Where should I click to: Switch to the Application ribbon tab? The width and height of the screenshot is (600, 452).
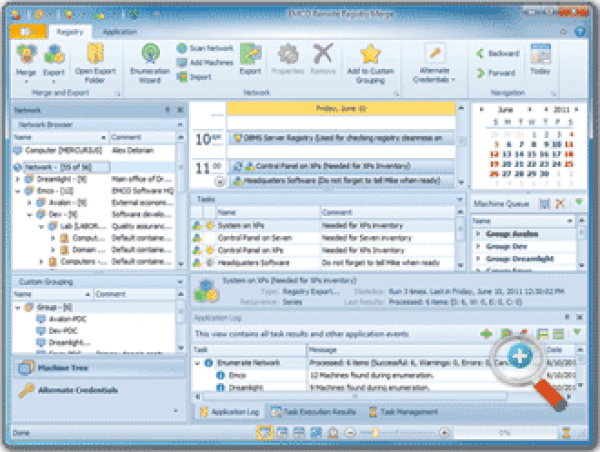pyautogui.click(x=120, y=32)
